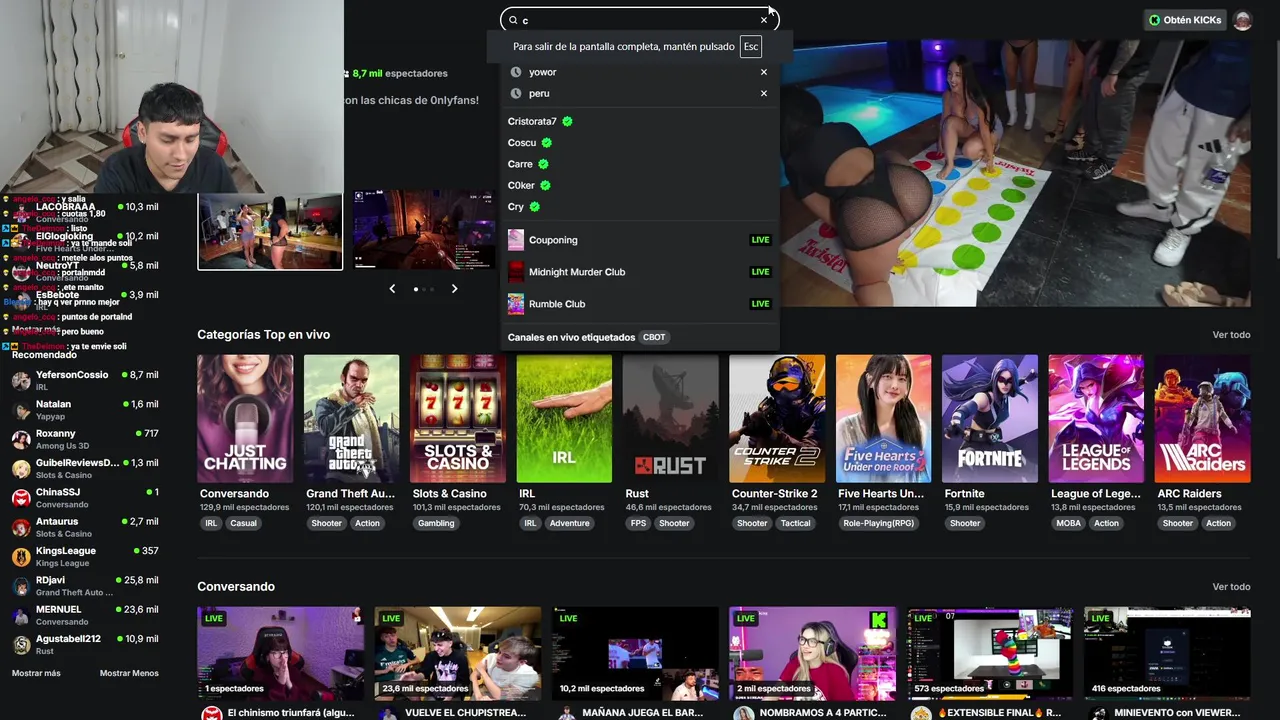Viewport: 1280px width, 720px height.
Task: Click the Obtén KICKs button
Action: click(1186, 20)
